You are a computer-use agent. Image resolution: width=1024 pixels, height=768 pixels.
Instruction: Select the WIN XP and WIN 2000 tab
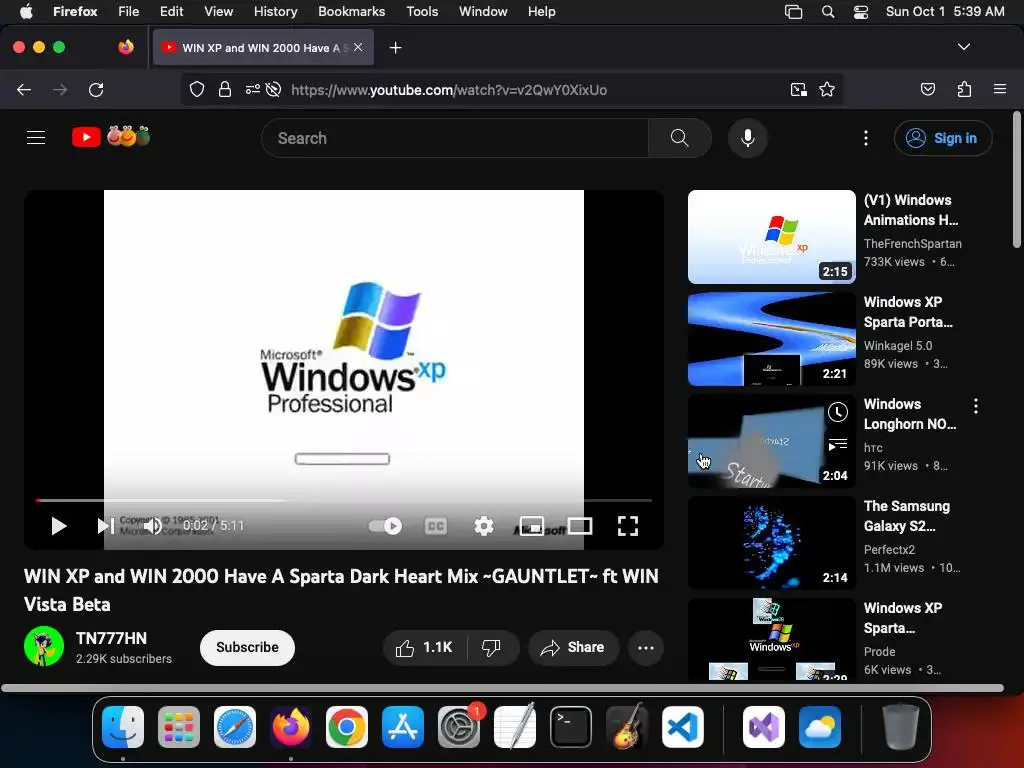point(263,48)
